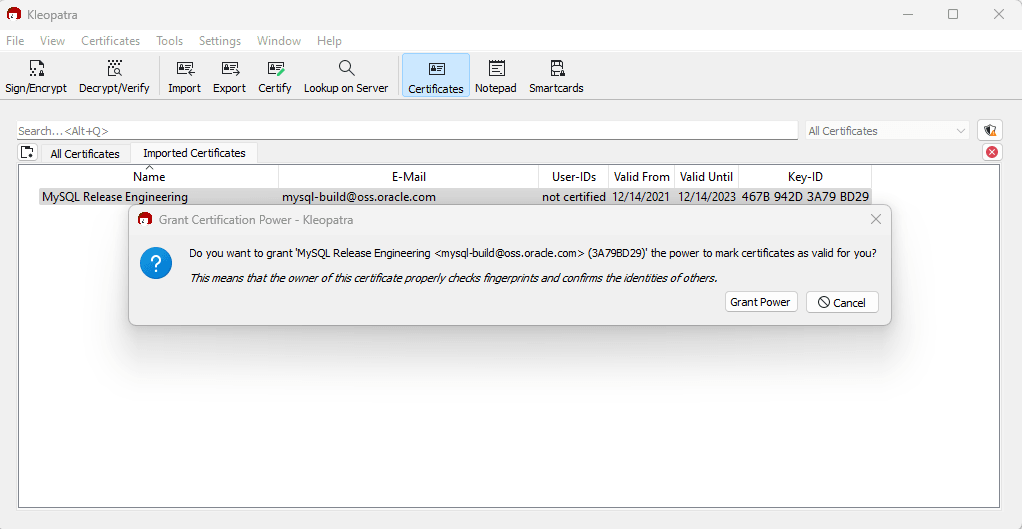The width and height of the screenshot is (1022, 529).
Task: Maximize the Kleopatra window
Action: coord(953,14)
